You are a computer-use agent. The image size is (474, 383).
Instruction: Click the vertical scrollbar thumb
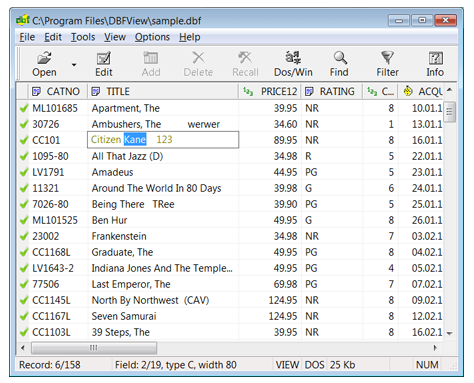point(450,112)
